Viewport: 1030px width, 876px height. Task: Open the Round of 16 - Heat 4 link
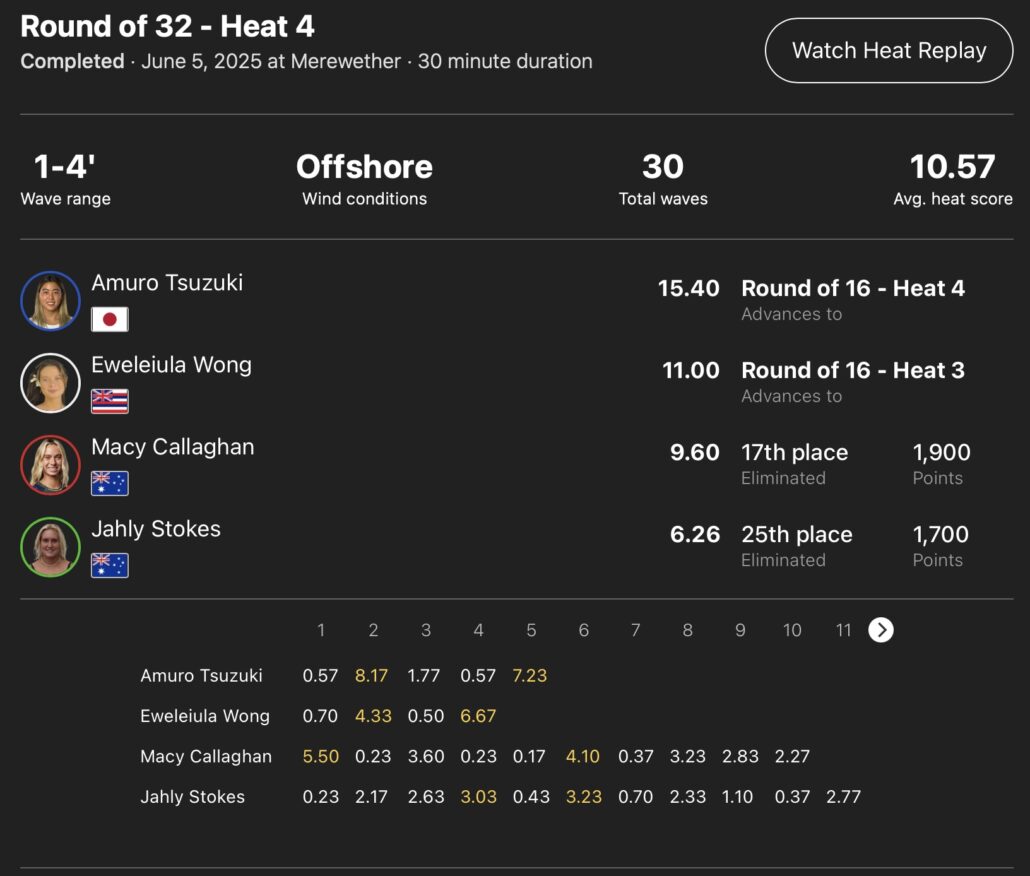[852, 288]
